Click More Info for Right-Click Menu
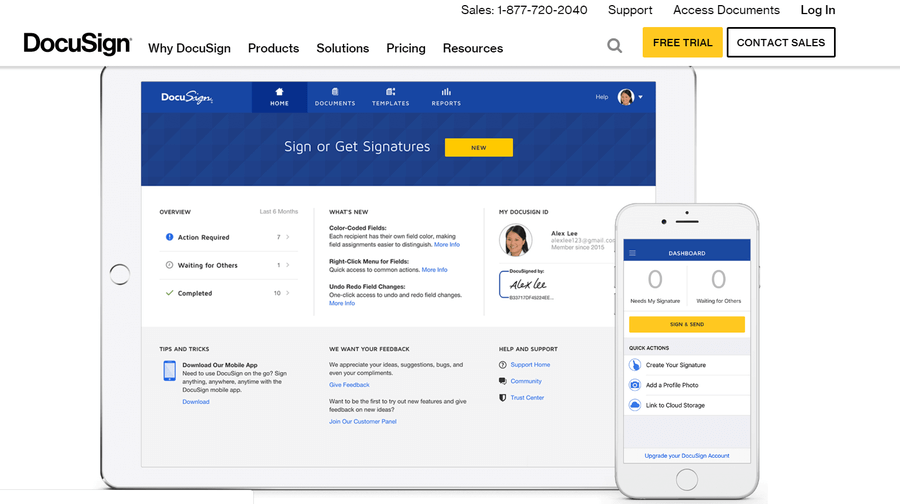The width and height of the screenshot is (900, 504). point(435,270)
